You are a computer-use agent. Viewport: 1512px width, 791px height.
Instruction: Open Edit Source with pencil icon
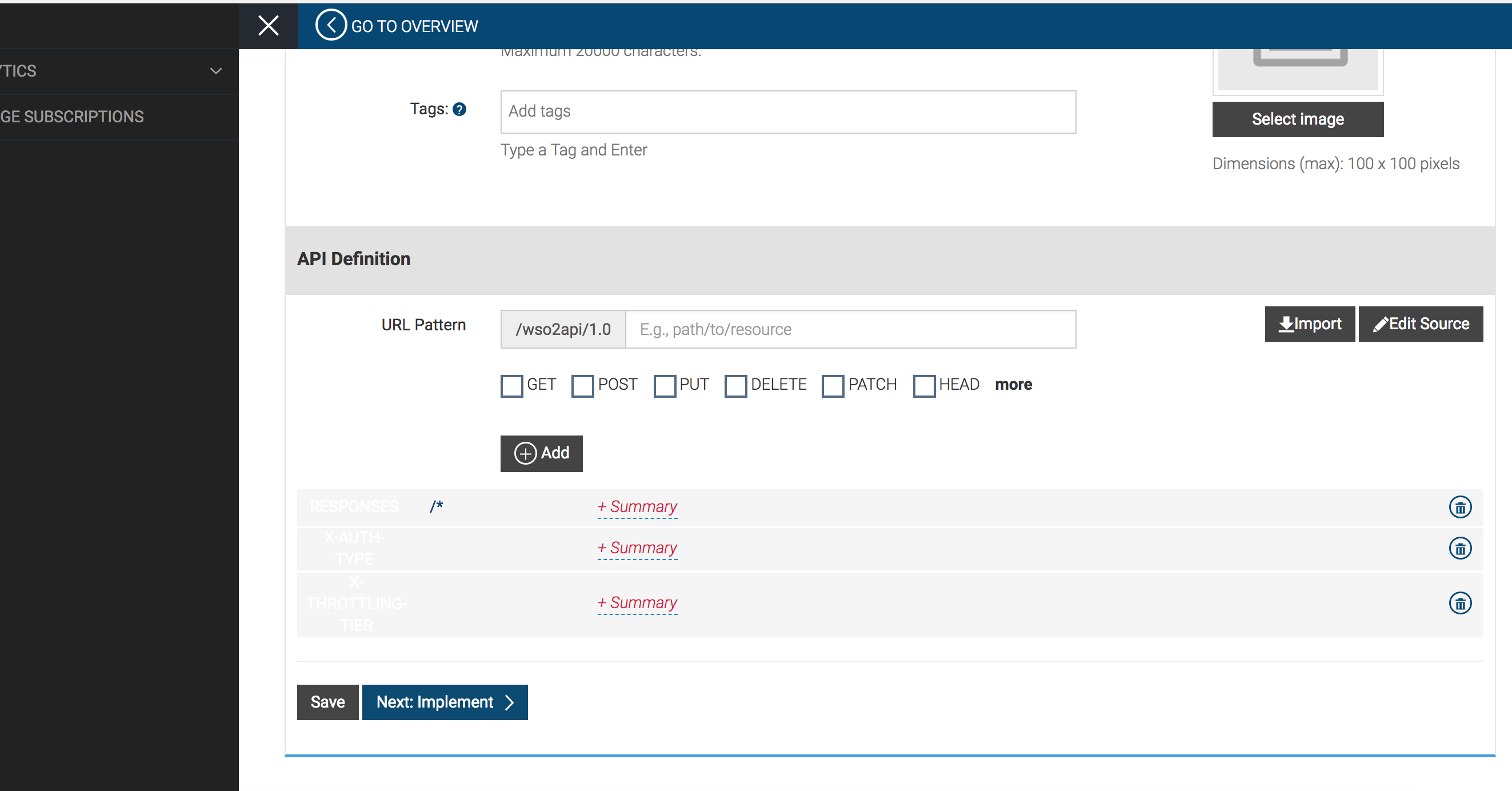(1421, 323)
